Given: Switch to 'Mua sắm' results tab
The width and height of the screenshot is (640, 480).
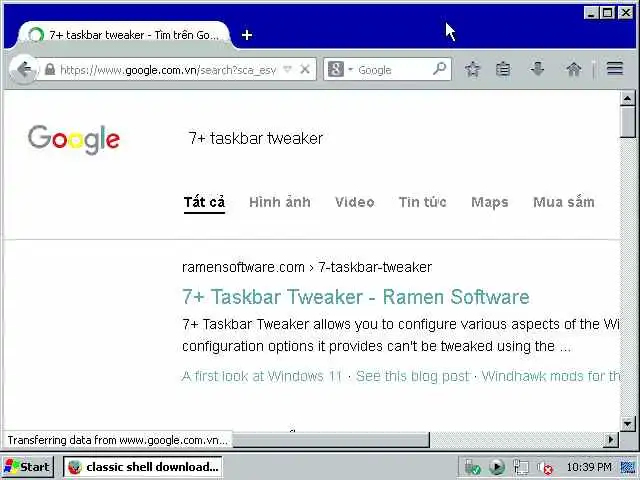Looking at the screenshot, I should (564, 202).
